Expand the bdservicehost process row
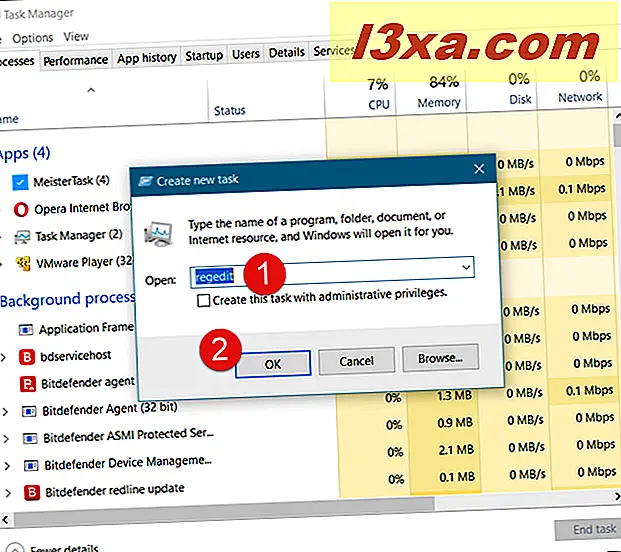Screen dimensions: 621x552 point(4,358)
